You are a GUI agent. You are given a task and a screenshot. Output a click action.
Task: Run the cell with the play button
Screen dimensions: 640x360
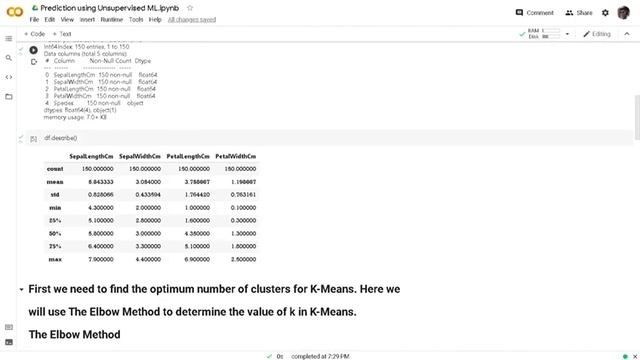pos(33,50)
